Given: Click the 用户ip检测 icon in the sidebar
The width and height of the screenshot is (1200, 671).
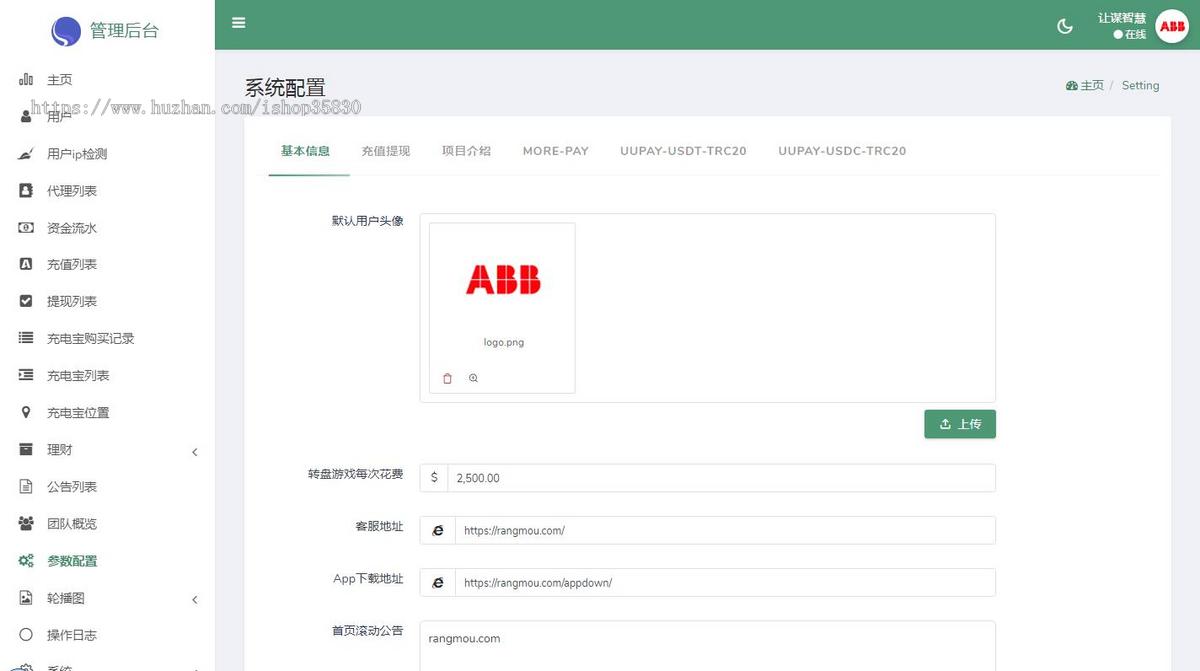Looking at the screenshot, I should point(26,153).
